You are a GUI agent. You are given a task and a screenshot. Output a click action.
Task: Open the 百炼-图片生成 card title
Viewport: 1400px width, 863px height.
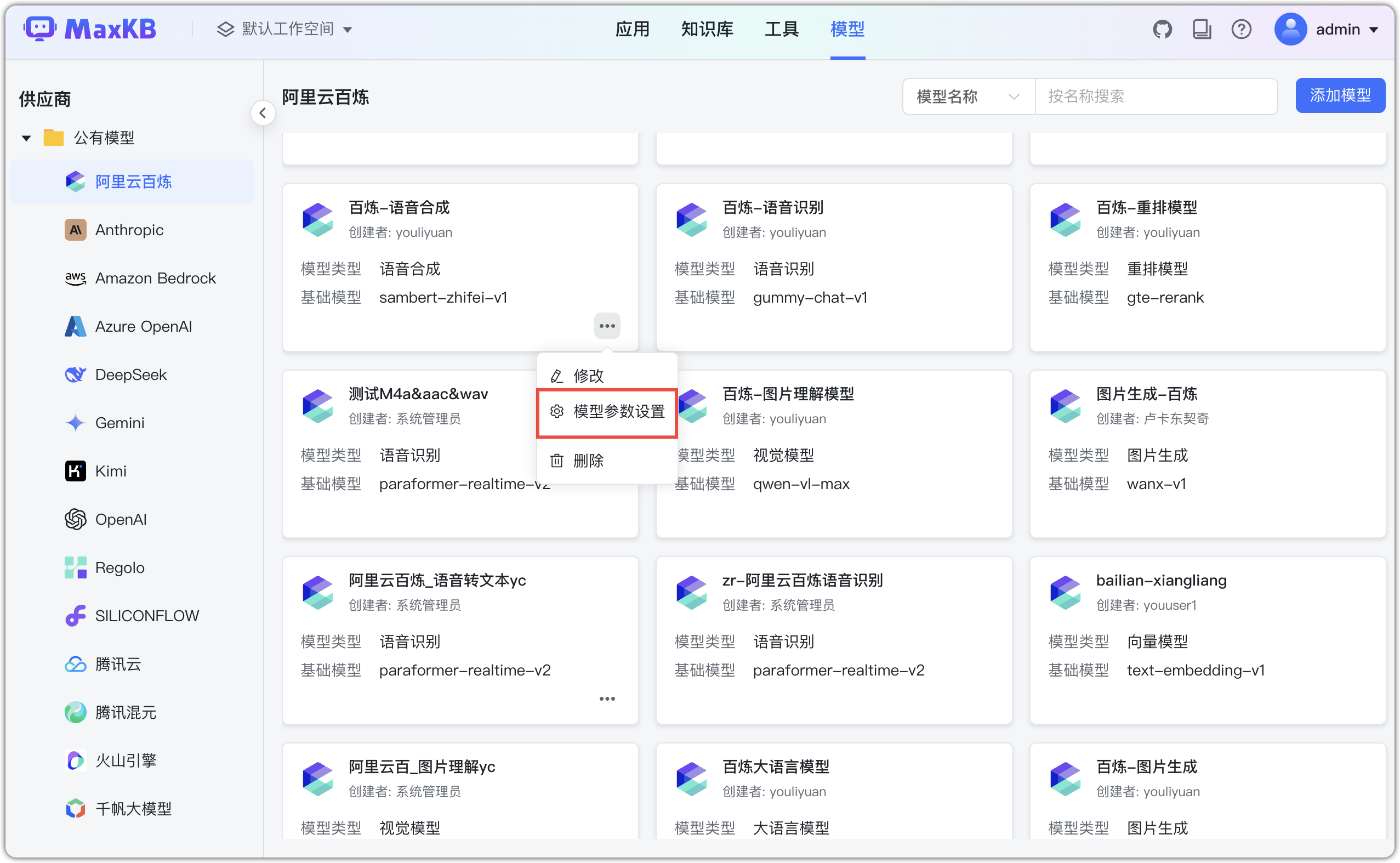[1146, 767]
